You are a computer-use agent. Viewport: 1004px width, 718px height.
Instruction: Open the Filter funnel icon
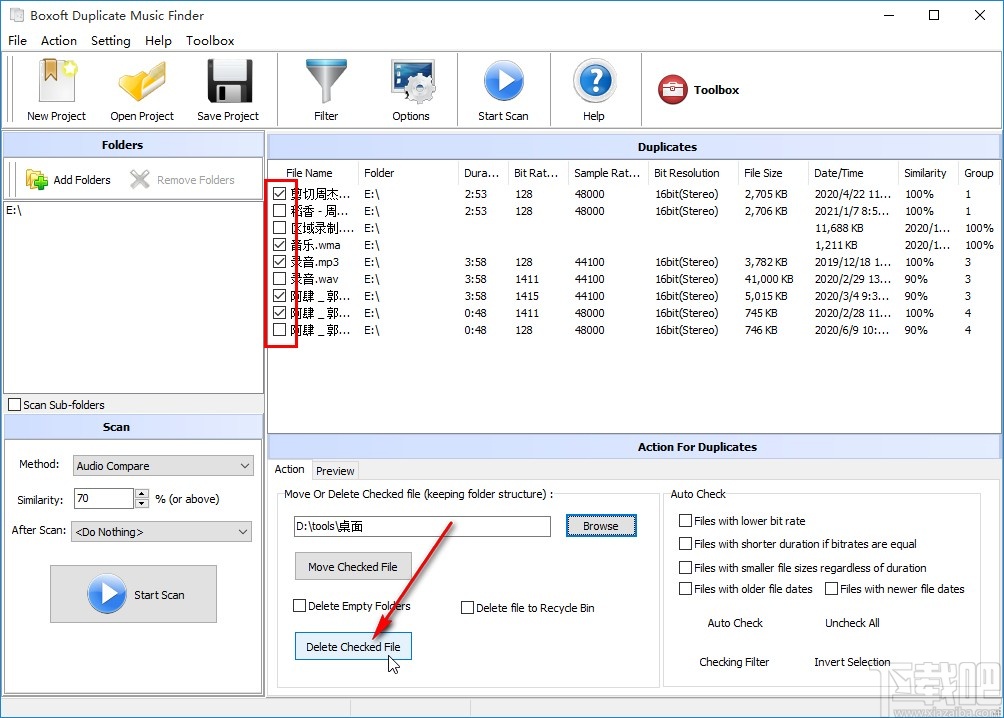point(326,81)
